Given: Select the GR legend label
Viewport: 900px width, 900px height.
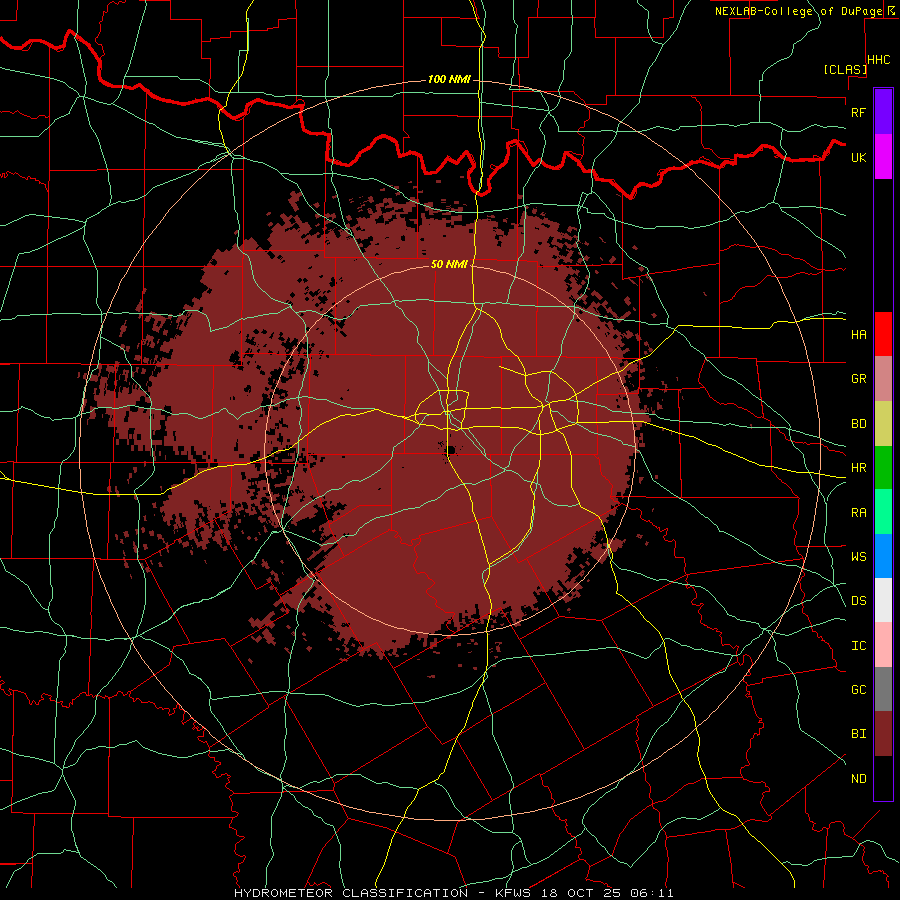Looking at the screenshot, I should tap(859, 379).
